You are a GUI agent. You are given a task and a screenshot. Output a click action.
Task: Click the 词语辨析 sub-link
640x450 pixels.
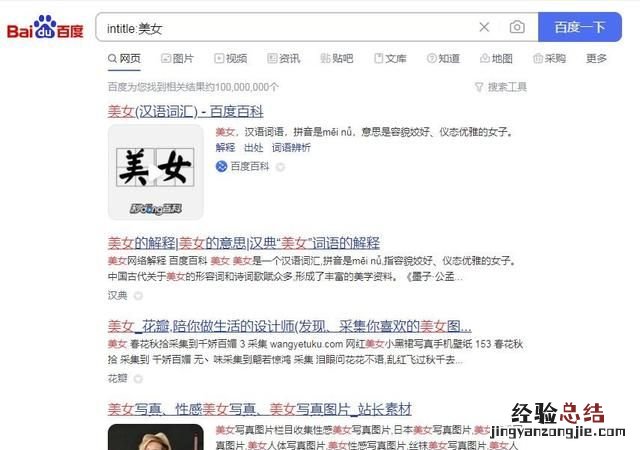291,148
